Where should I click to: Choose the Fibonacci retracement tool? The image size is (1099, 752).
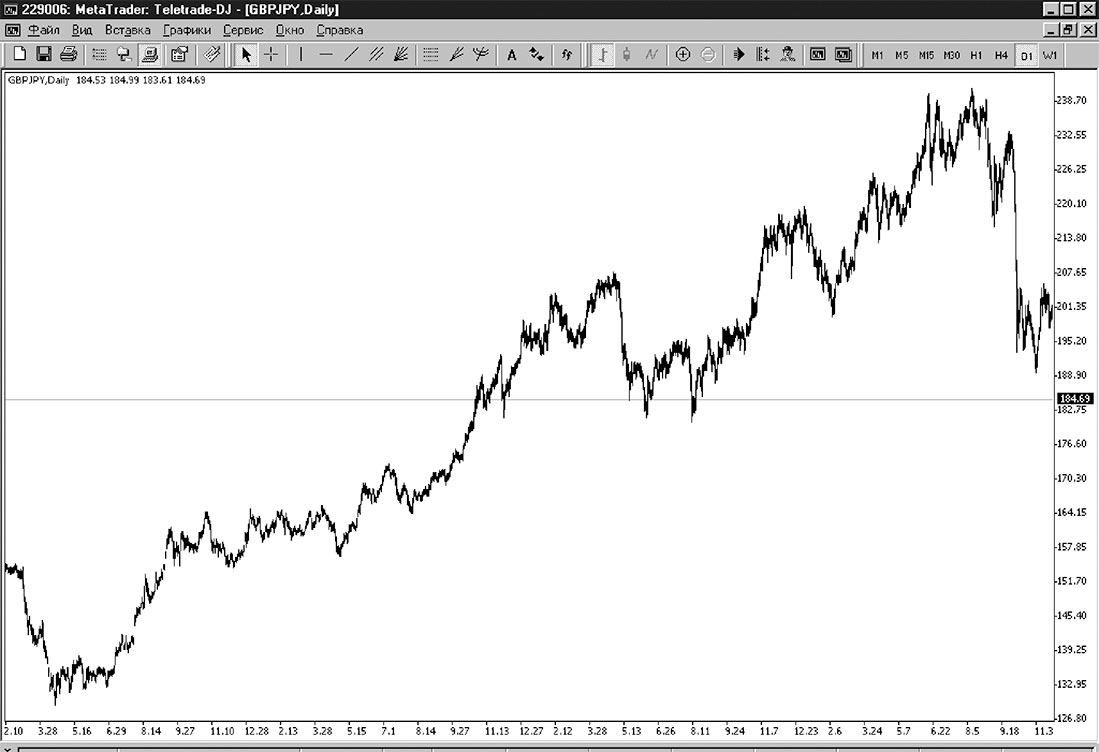pos(431,55)
